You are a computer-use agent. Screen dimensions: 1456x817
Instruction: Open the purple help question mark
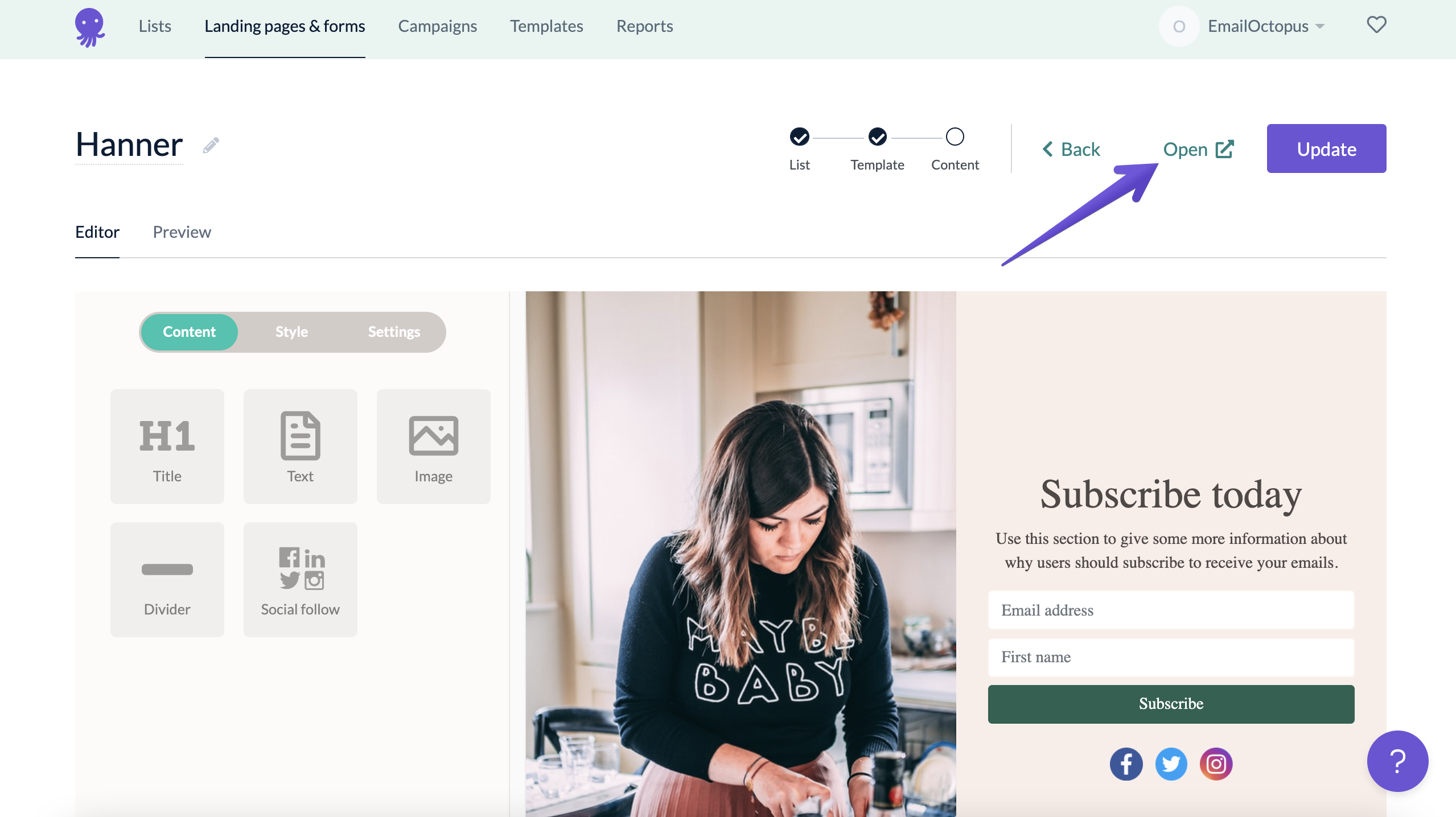(1397, 761)
